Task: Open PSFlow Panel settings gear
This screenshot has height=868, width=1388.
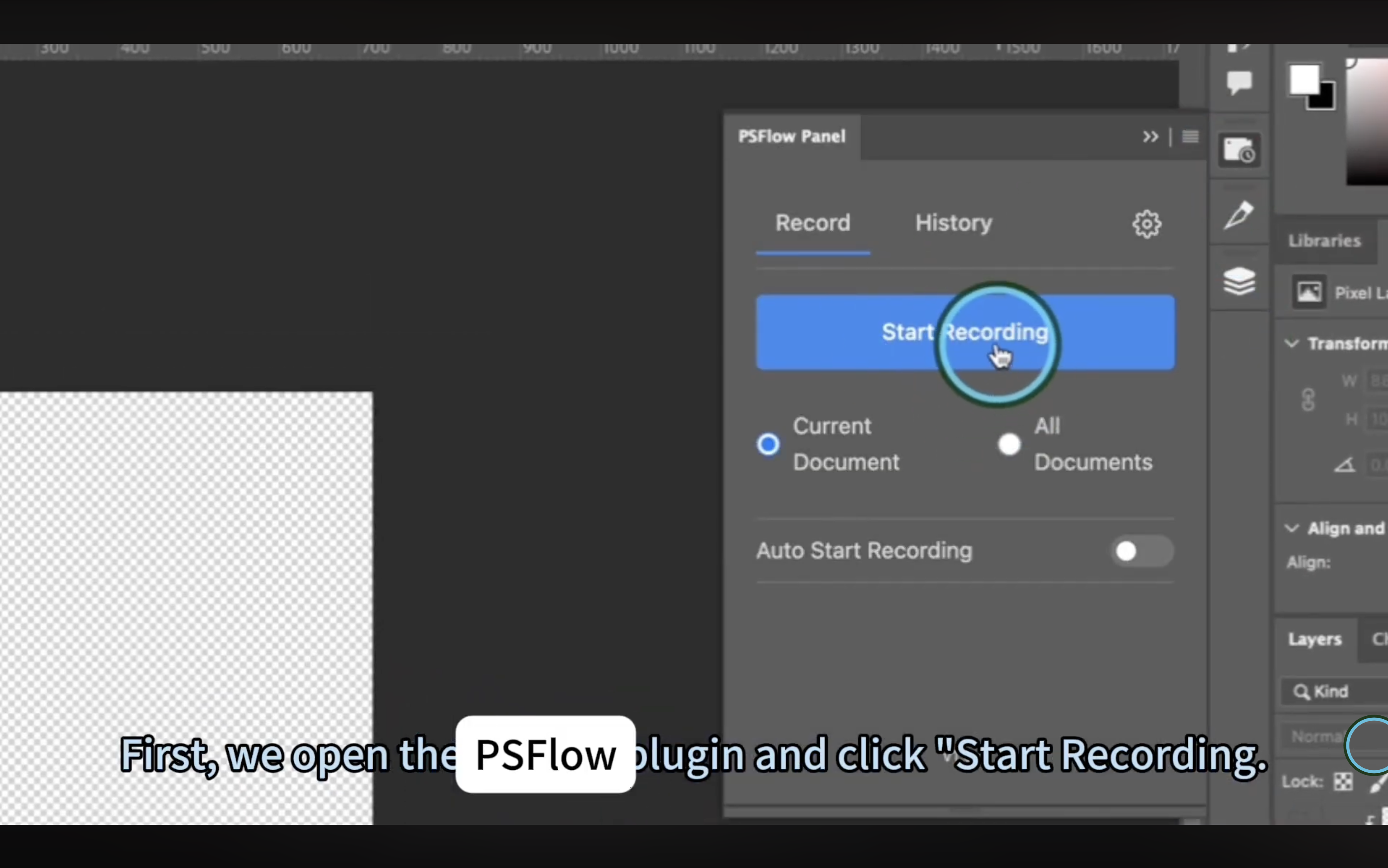Action: [1145, 224]
